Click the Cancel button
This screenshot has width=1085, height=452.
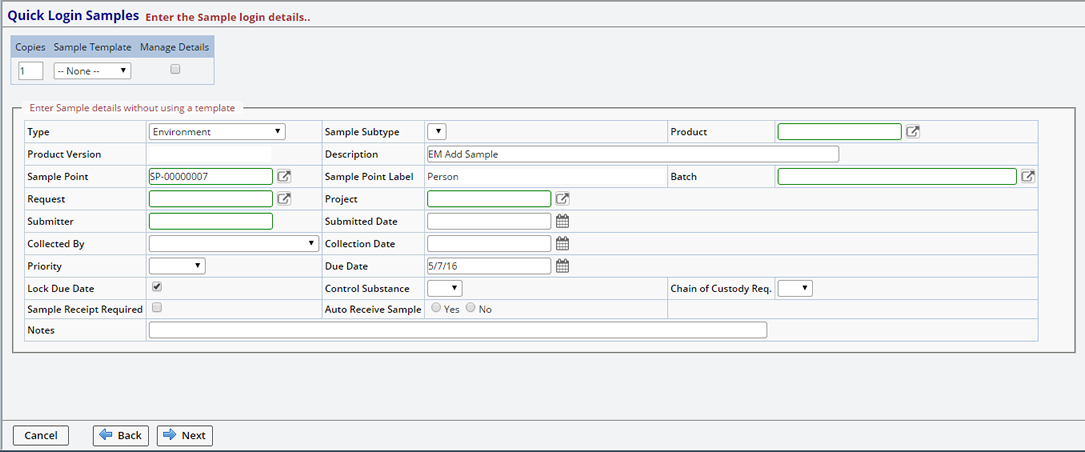click(x=41, y=435)
